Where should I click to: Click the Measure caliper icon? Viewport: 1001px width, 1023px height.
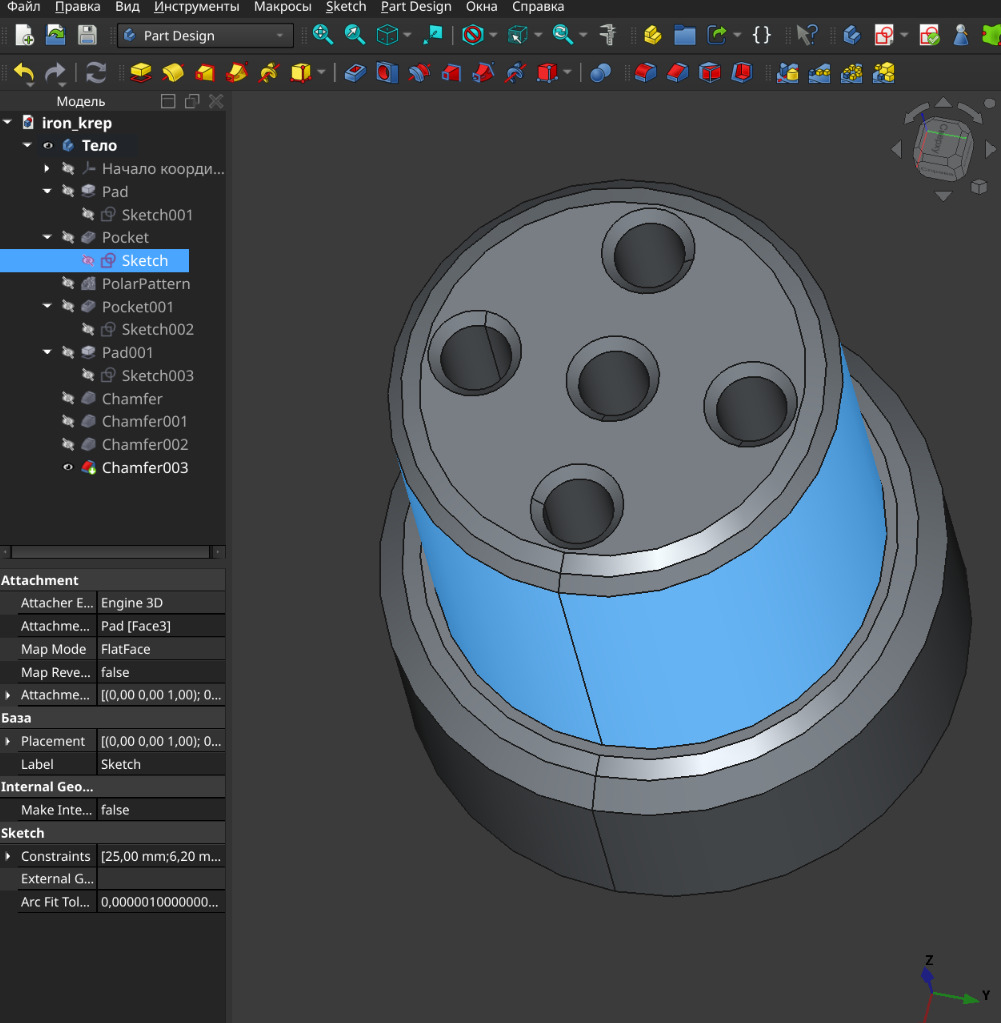(x=607, y=35)
